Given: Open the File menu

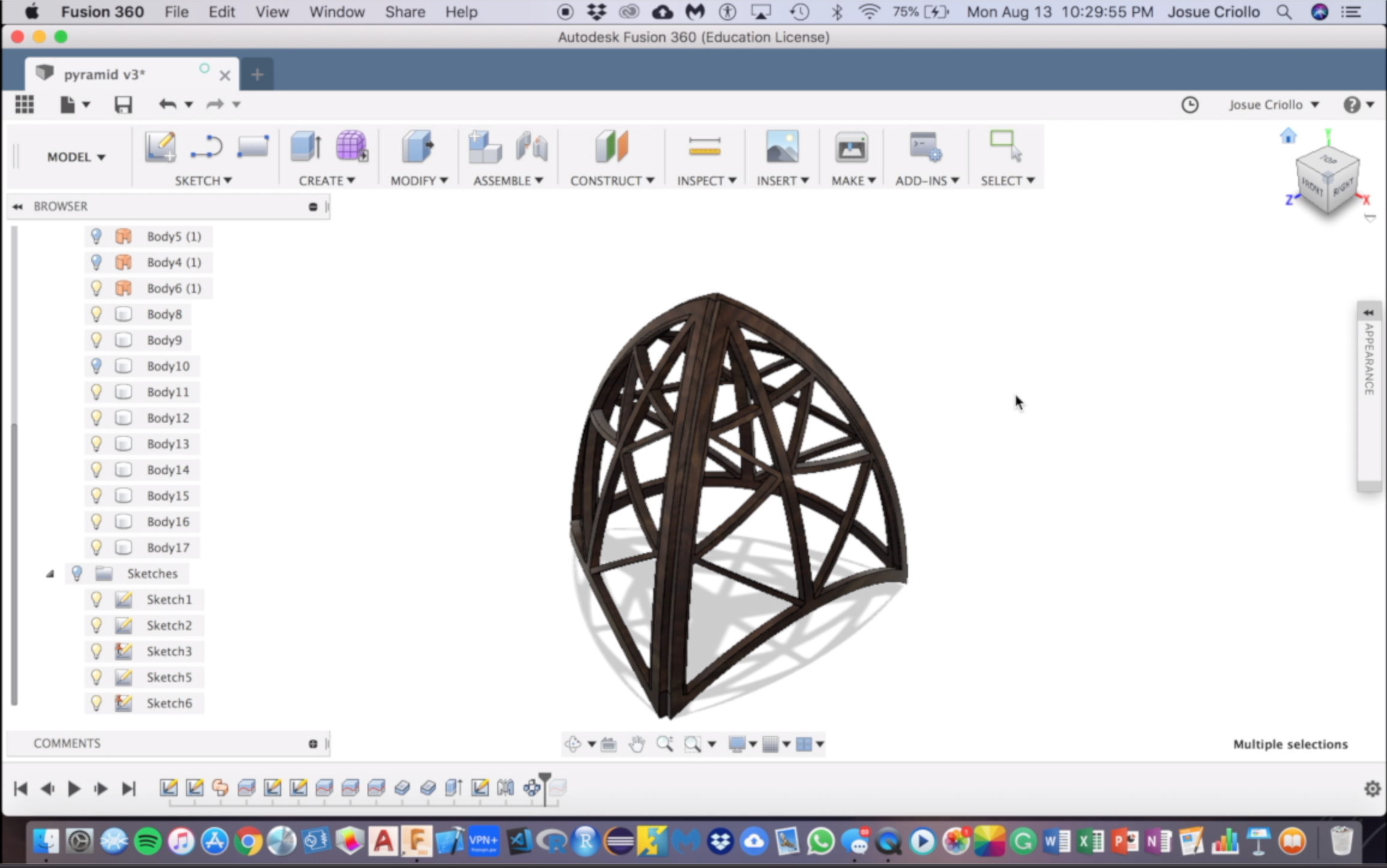Looking at the screenshot, I should (x=177, y=12).
